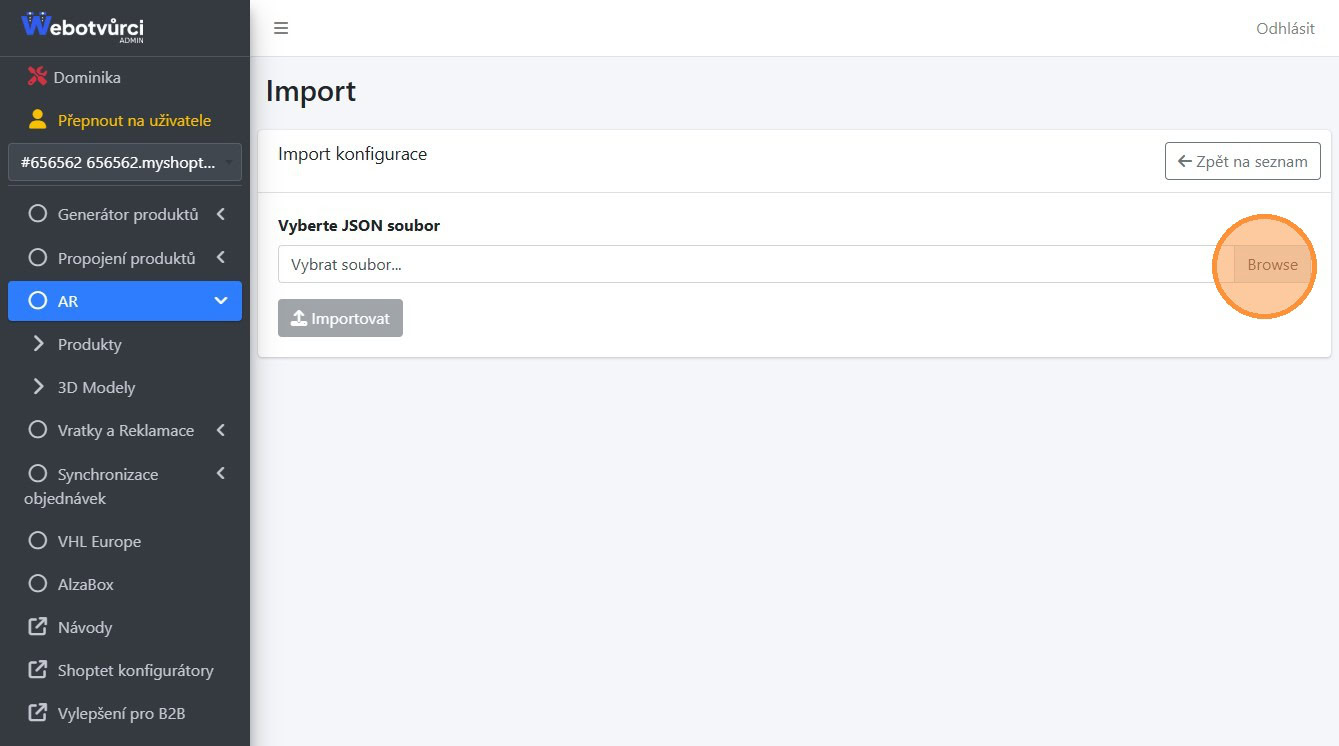Open 3D Modely under AR
Viewport: 1339px width, 746px height.
125,387
